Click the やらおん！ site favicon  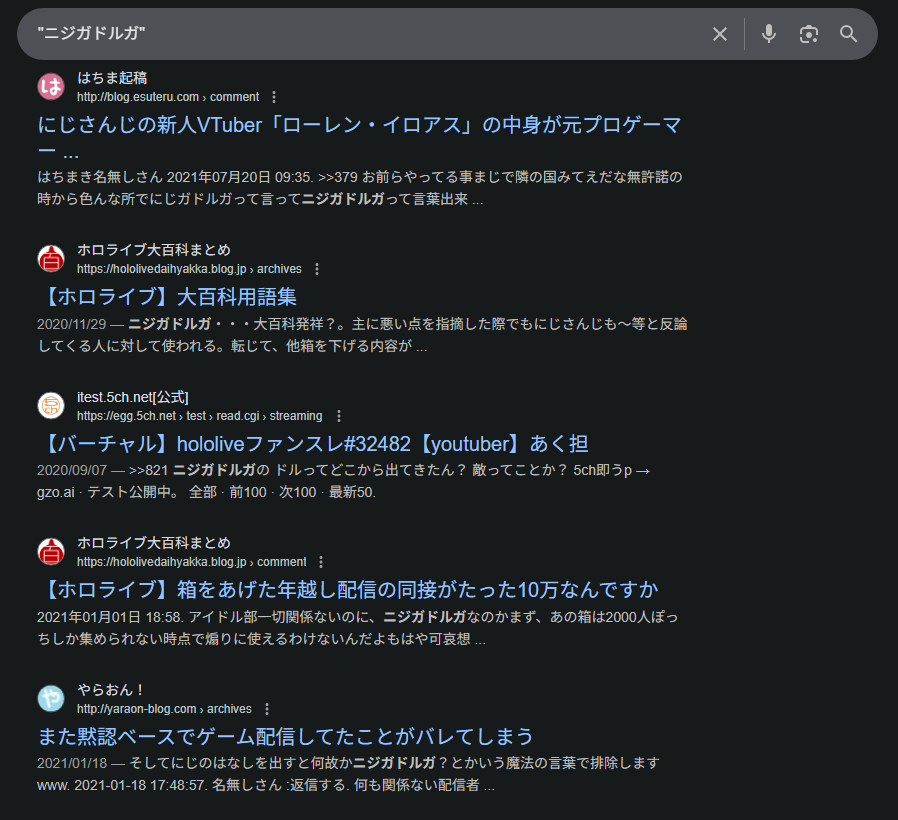click(x=51, y=699)
